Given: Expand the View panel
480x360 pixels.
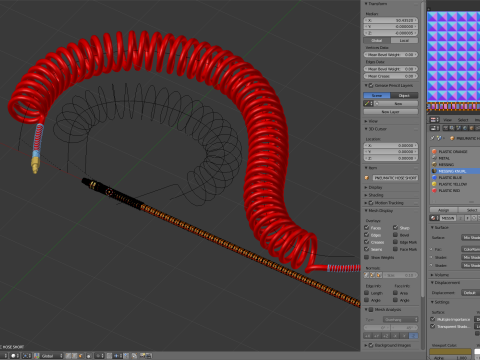Looking at the screenshot, I should [366, 121].
